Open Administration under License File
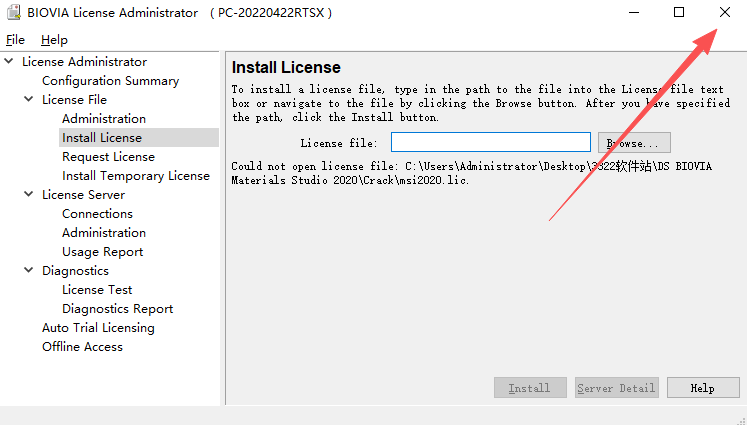 (103, 119)
